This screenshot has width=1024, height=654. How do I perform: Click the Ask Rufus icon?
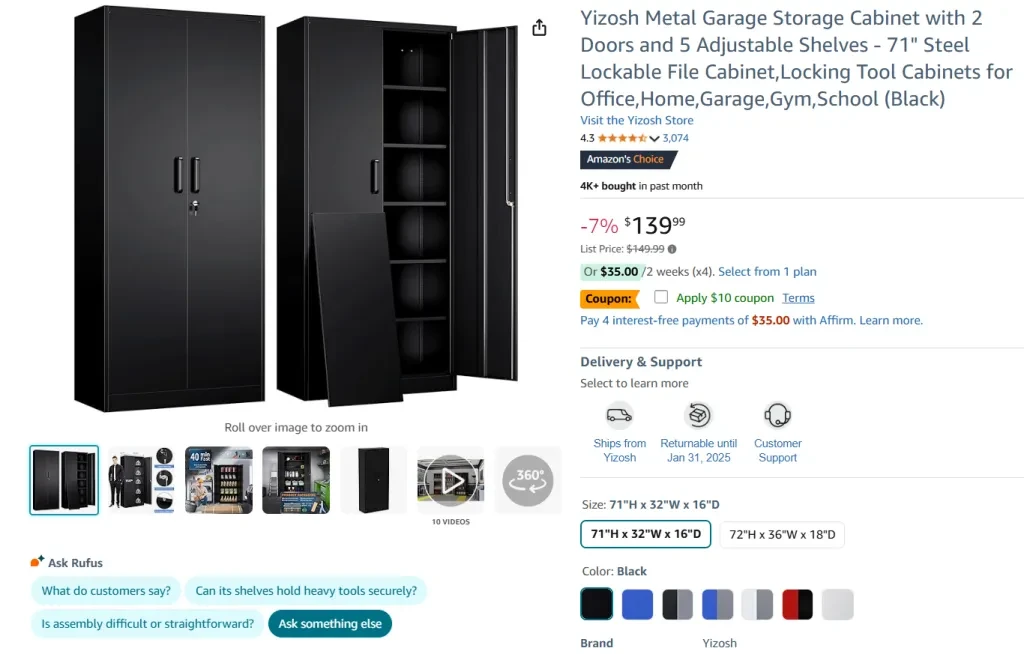37,561
